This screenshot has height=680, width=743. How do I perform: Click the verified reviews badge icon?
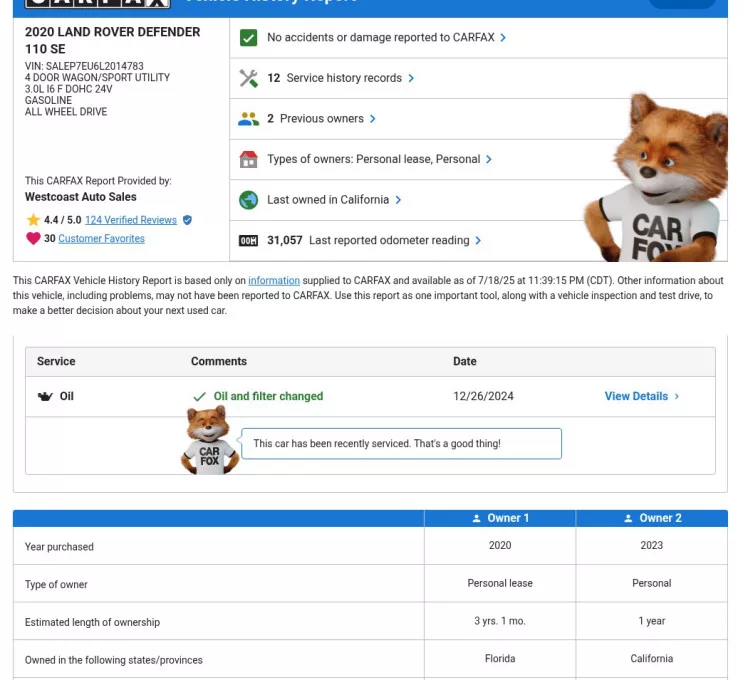(x=187, y=220)
